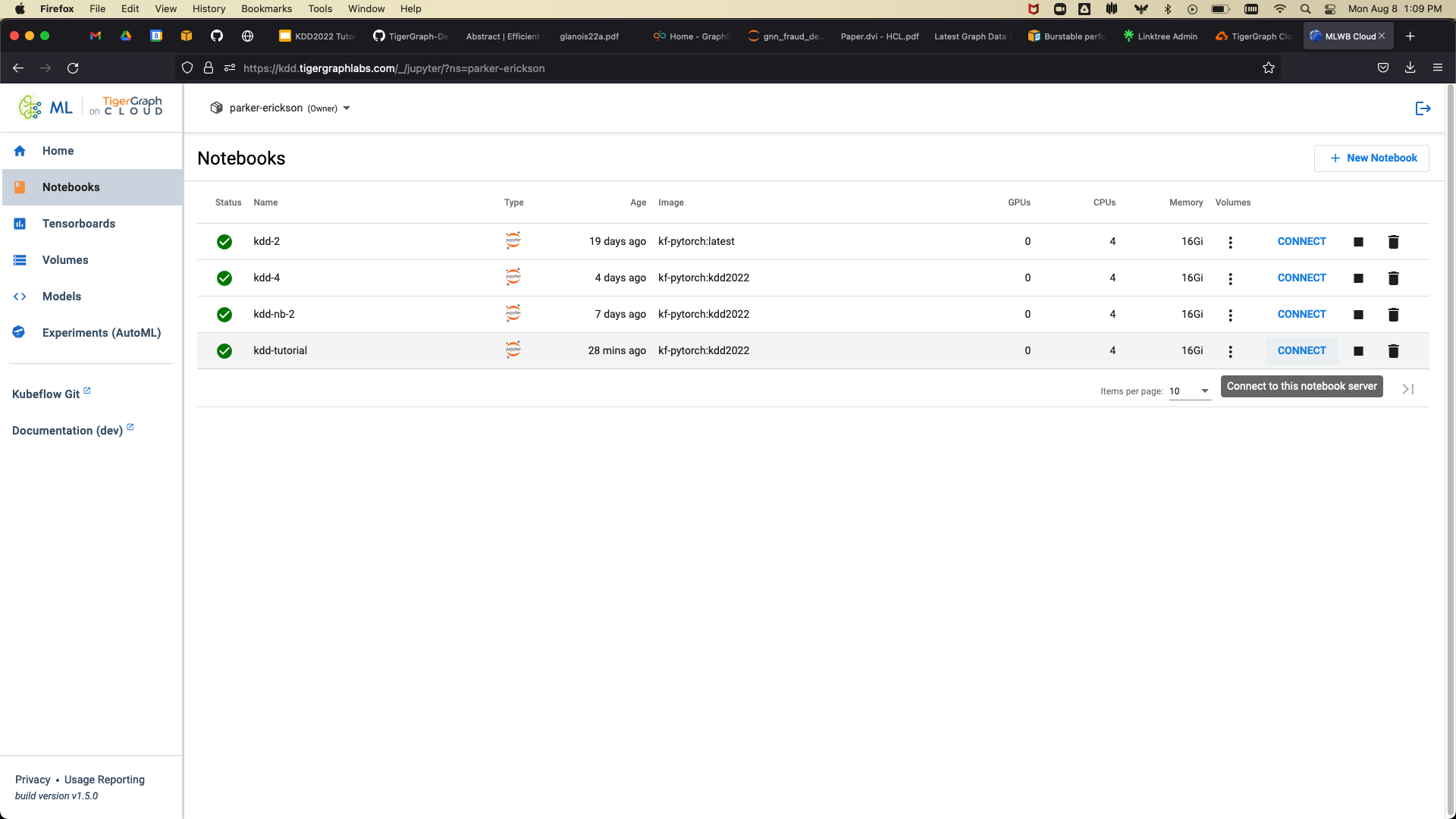
Task: Click the browser address bar URL
Action: point(394,68)
